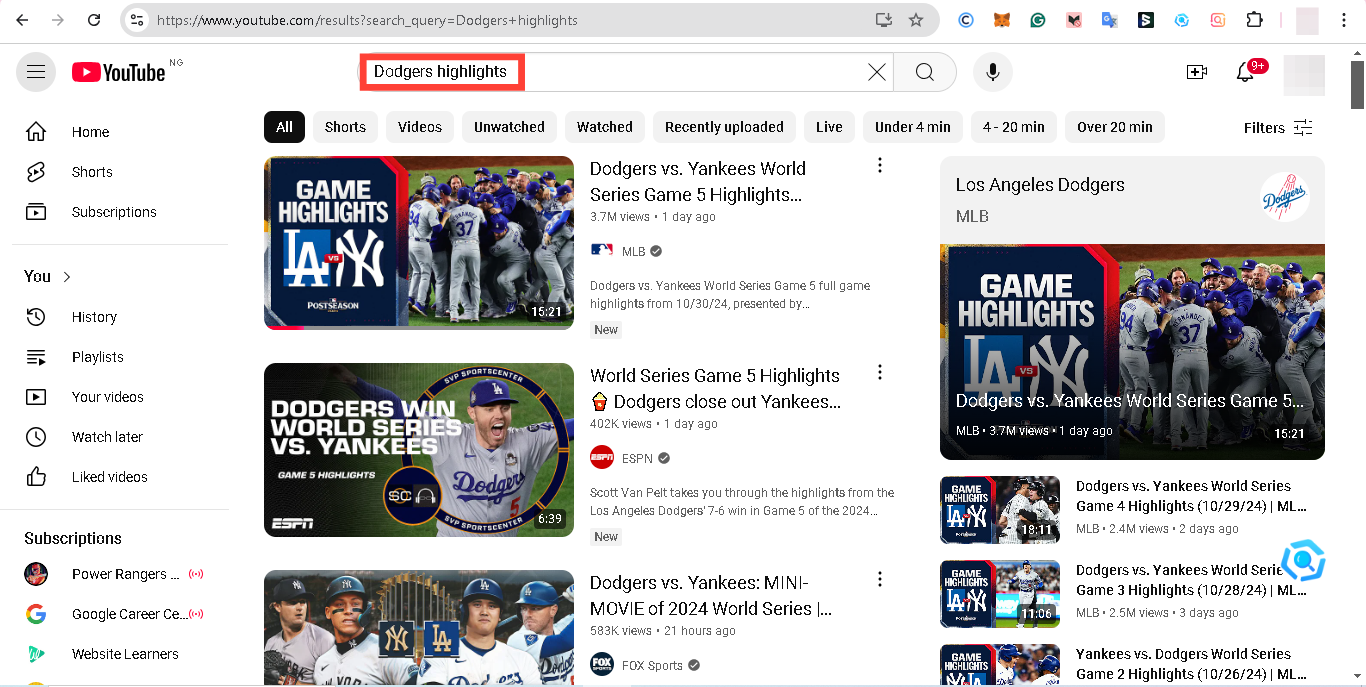Open Filters options
Viewport: 1366px width, 687px height.
click(x=1278, y=127)
